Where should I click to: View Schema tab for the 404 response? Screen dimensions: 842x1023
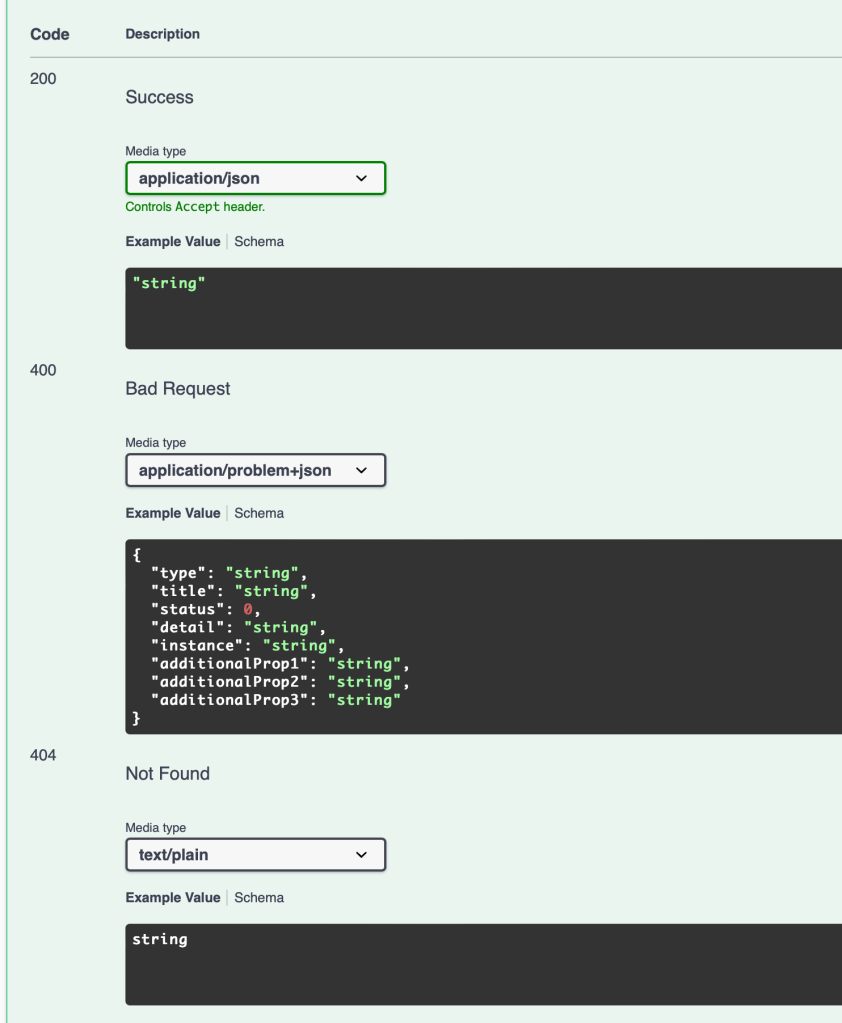click(x=259, y=898)
